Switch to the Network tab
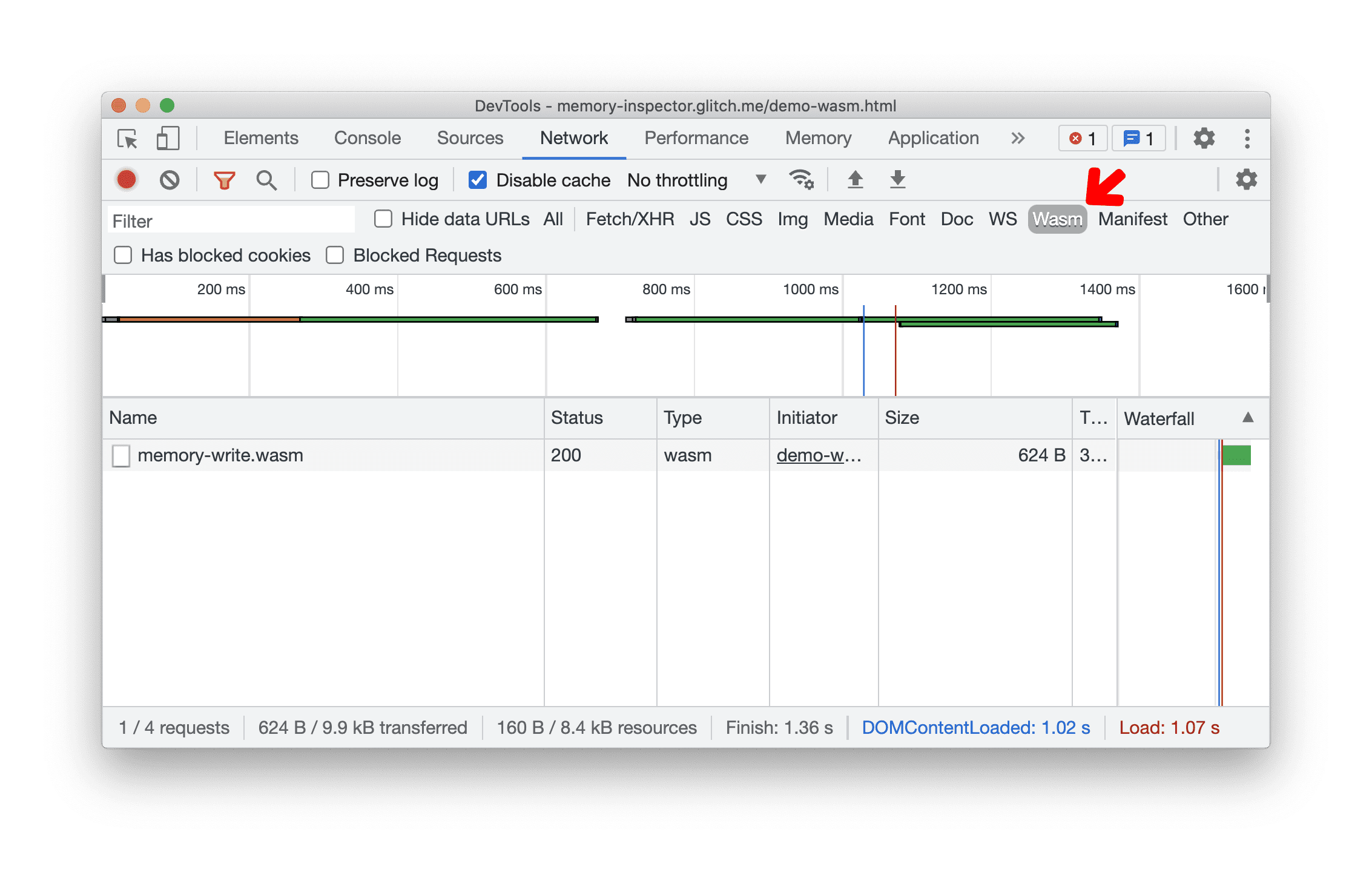The height and width of the screenshot is (884, 1372). pos(574,138)
